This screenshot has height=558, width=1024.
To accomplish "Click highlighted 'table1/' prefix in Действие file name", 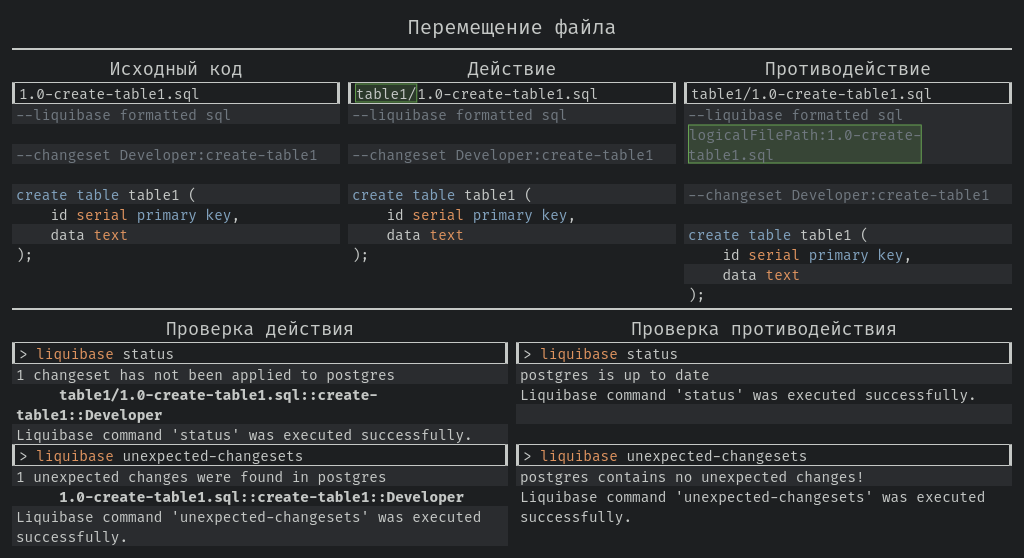I will 386,93.
